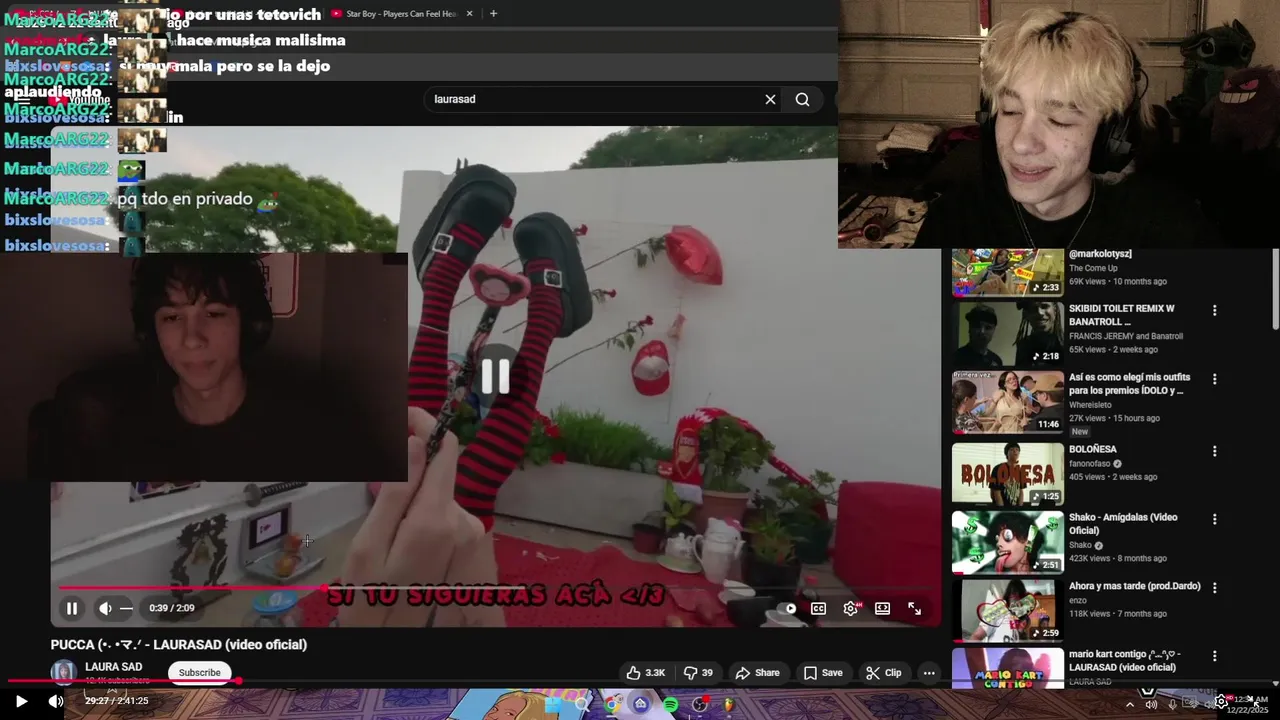
Task: Open a new browser tab
Action: pos(493,14)
